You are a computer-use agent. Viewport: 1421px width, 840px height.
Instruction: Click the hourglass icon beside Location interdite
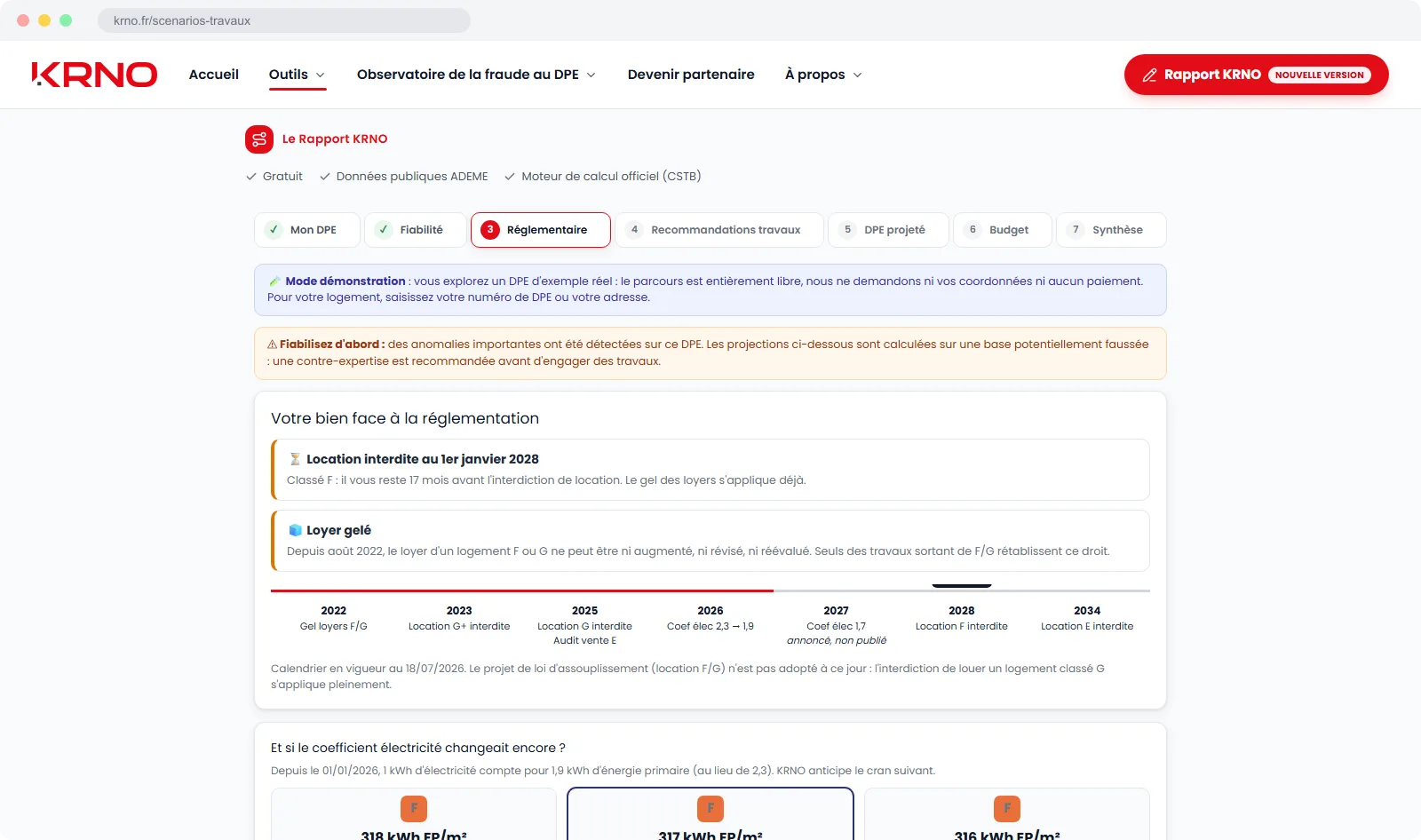pos(295,459)
